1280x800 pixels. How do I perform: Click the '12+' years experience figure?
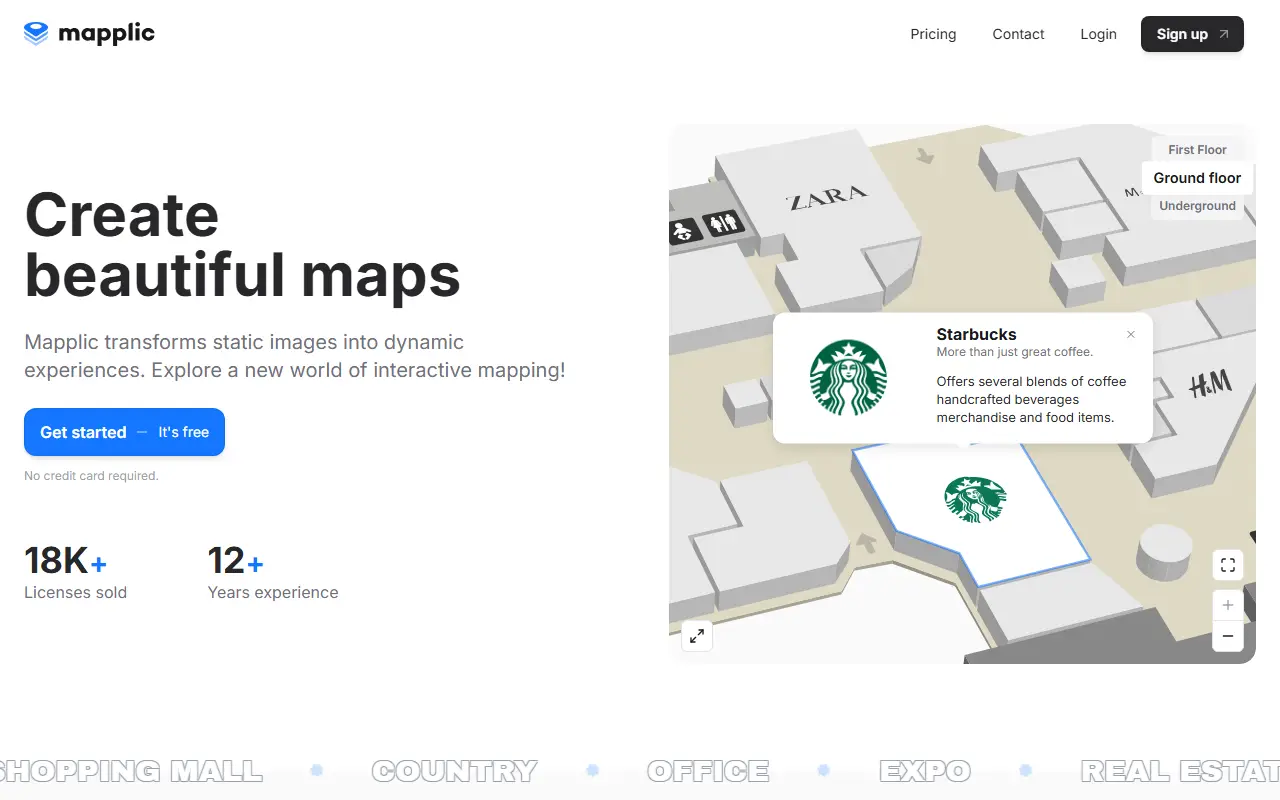(x=236, y=561)
